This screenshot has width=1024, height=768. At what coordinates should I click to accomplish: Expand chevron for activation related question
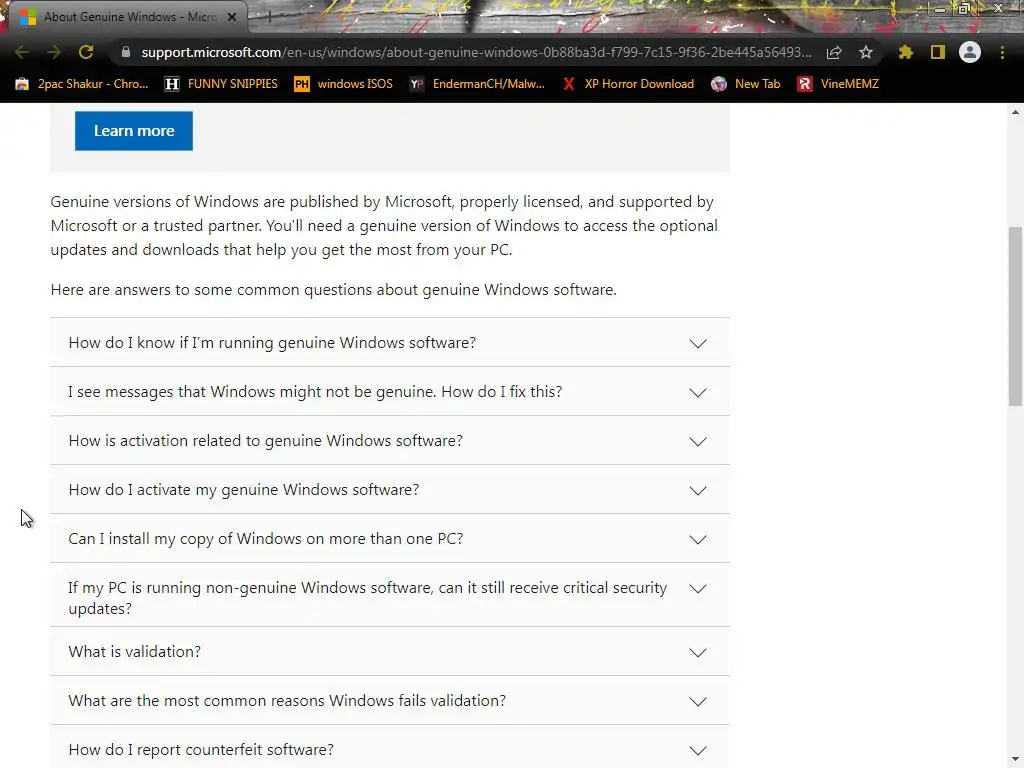click(698, 441)
